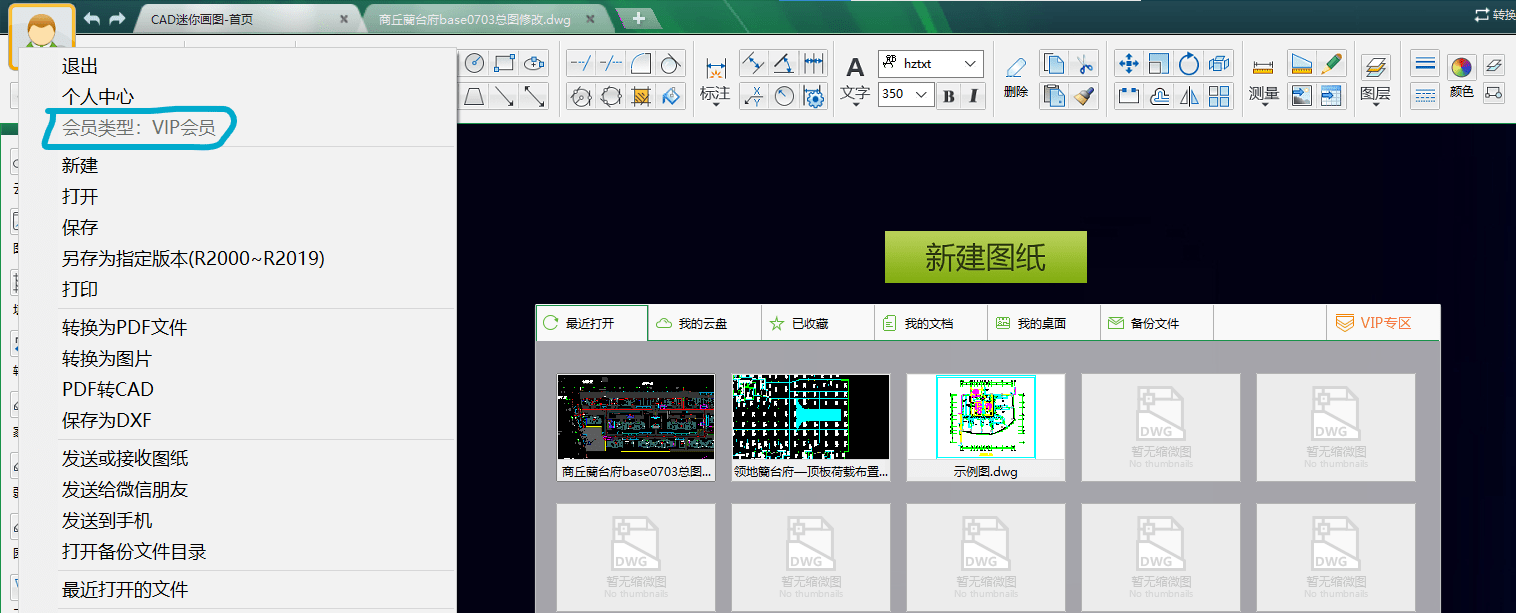Select the extend line tool
This screenshot has height=613, width=1516.
coord(580,63)
